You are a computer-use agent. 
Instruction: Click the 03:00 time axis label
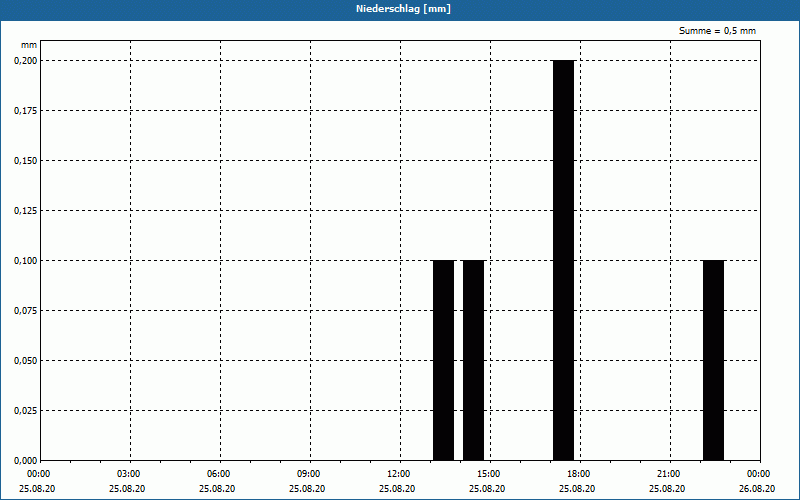128,474
